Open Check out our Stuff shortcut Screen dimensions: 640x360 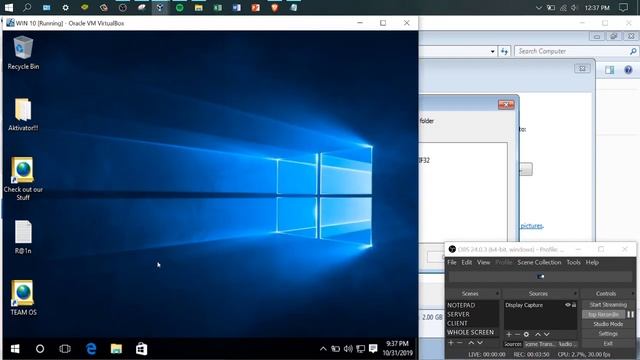23,179
